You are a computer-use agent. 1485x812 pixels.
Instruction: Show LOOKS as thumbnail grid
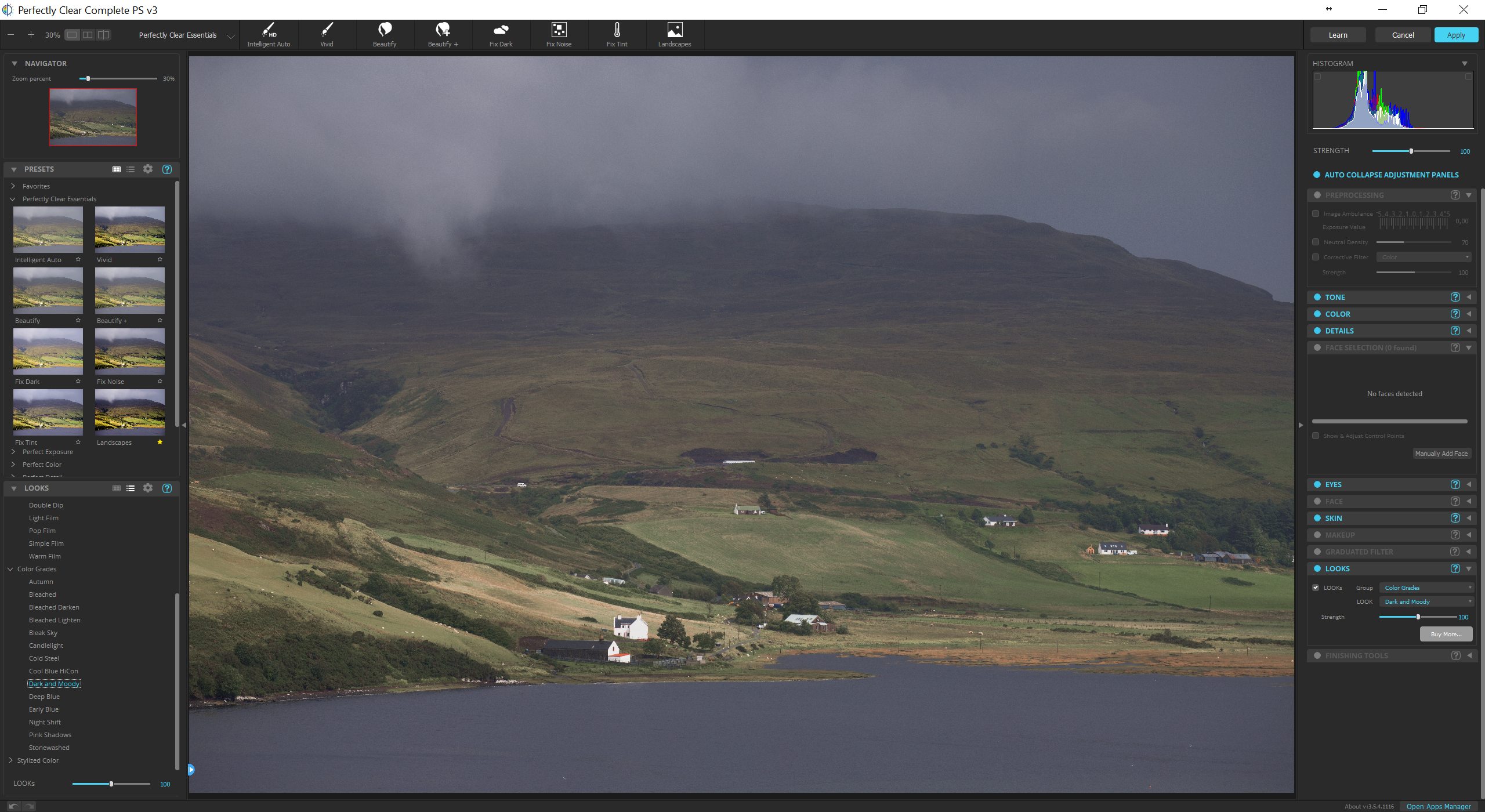coord(117,488)
